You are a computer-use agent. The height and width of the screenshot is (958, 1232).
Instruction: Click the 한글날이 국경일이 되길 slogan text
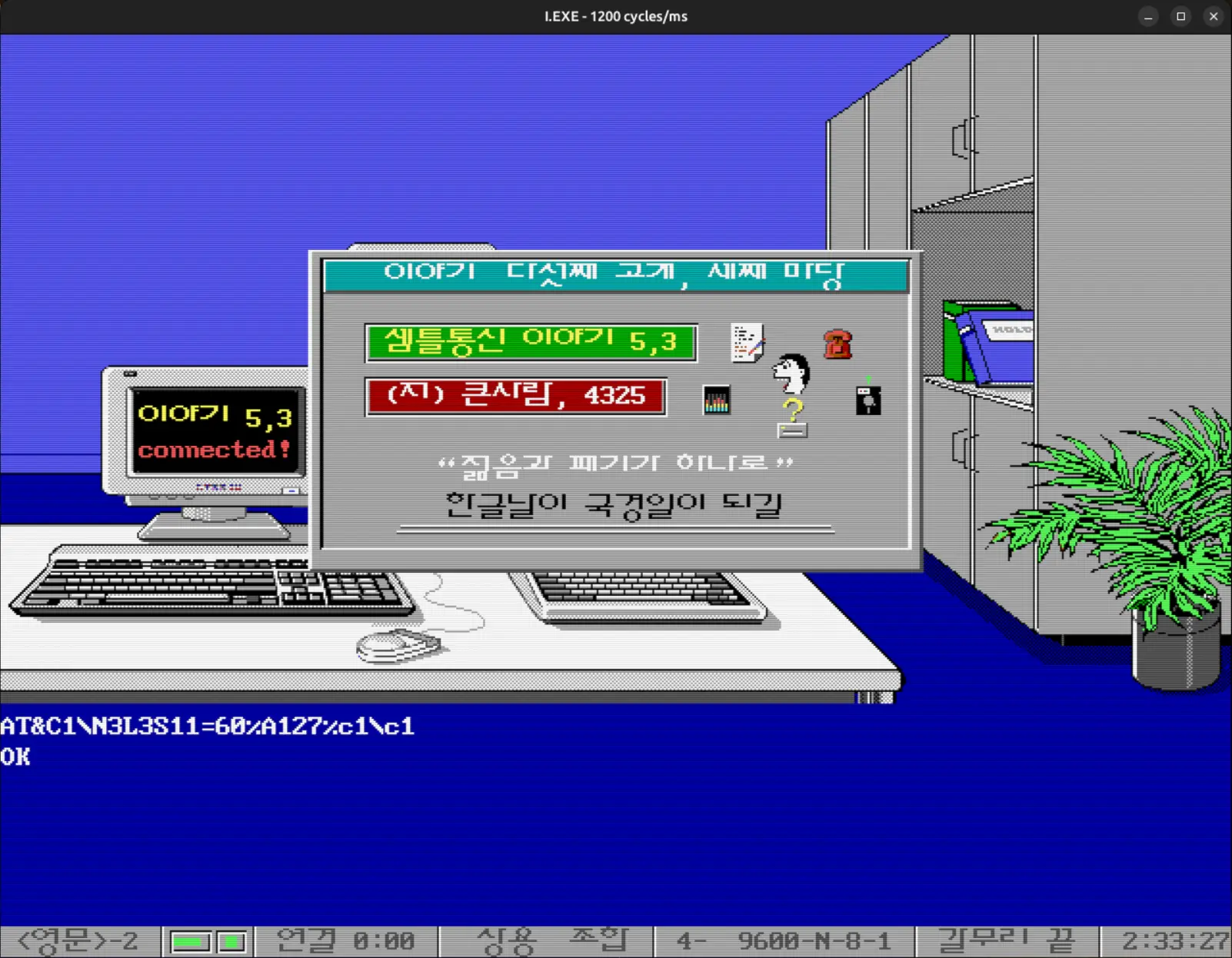point(615,503)
